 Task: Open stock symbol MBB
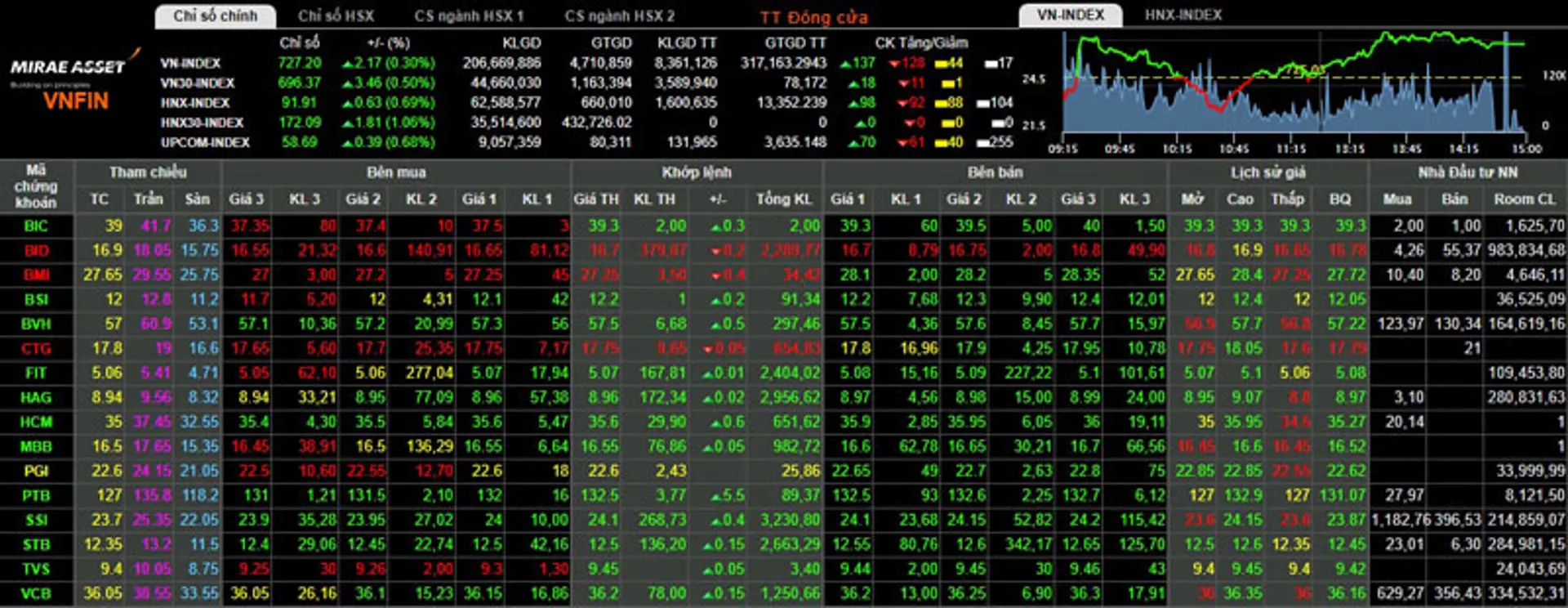[x=36, y=447]
